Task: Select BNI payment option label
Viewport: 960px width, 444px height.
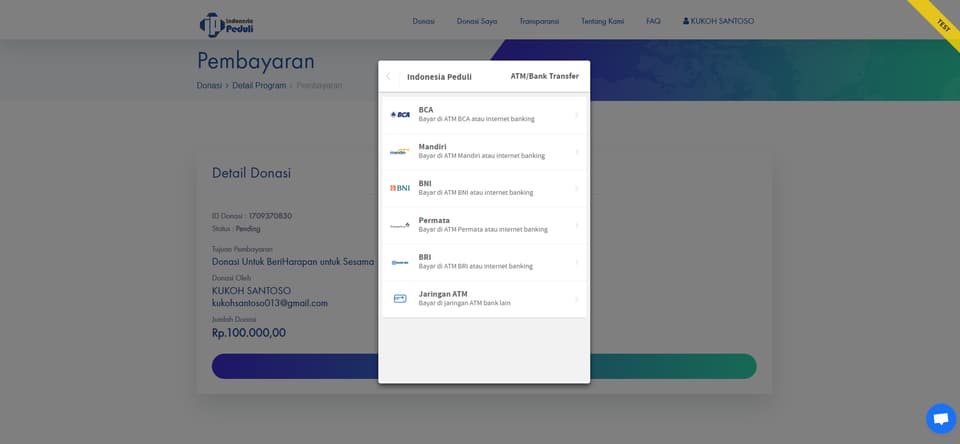Action: tap(425, 183)
